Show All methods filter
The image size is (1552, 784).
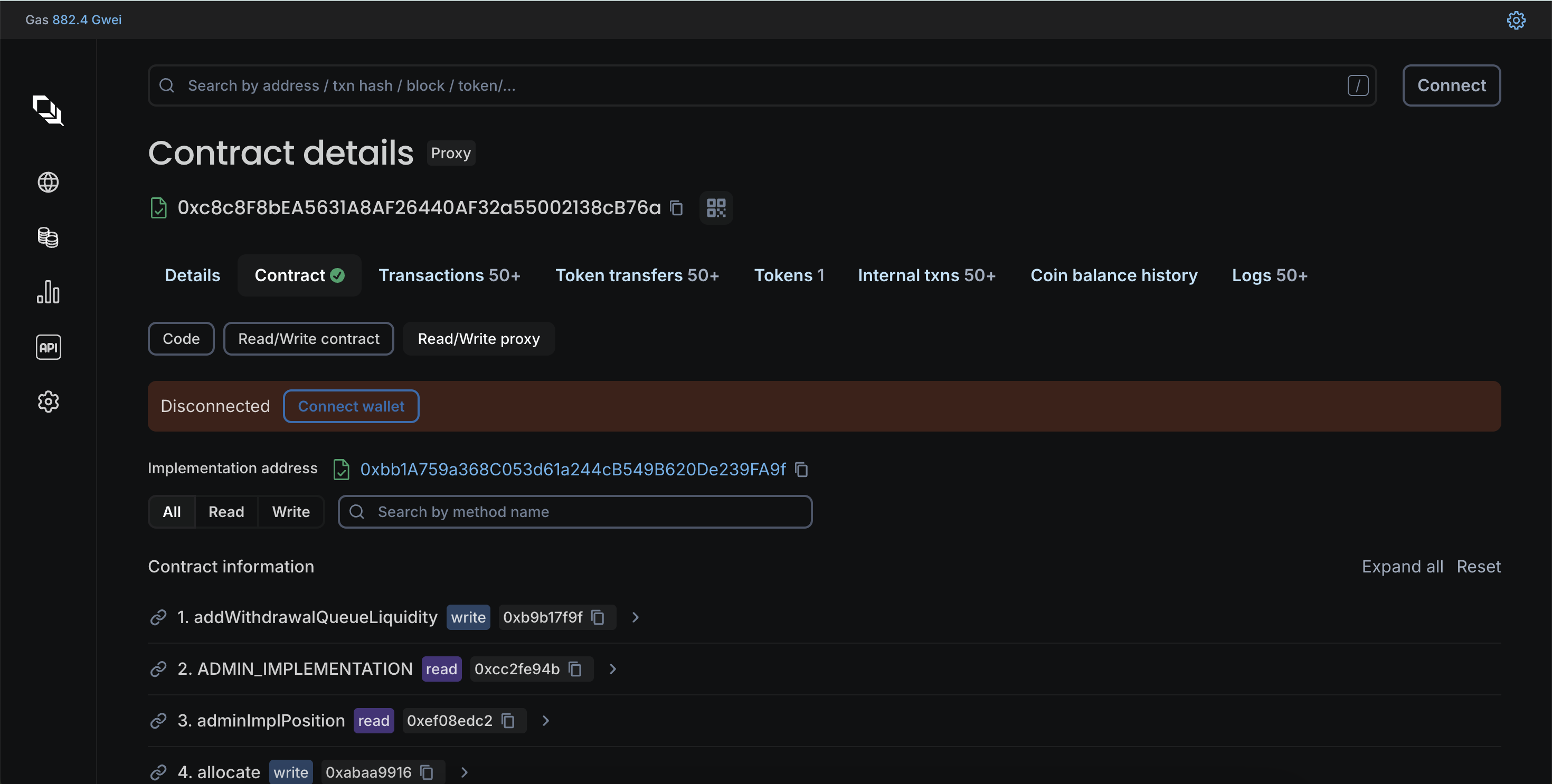tap(172, 512)
